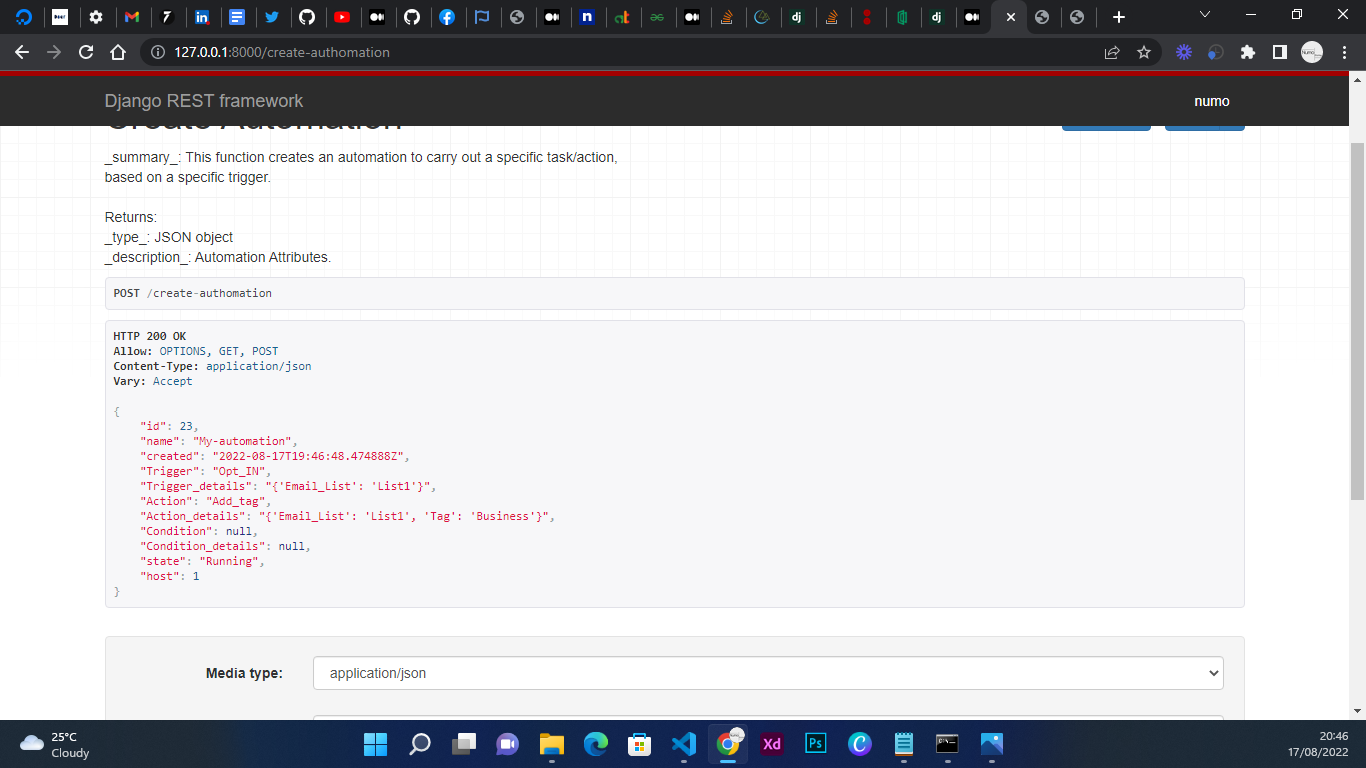Switch to the LinkedIn tab

tap(202, 17)
